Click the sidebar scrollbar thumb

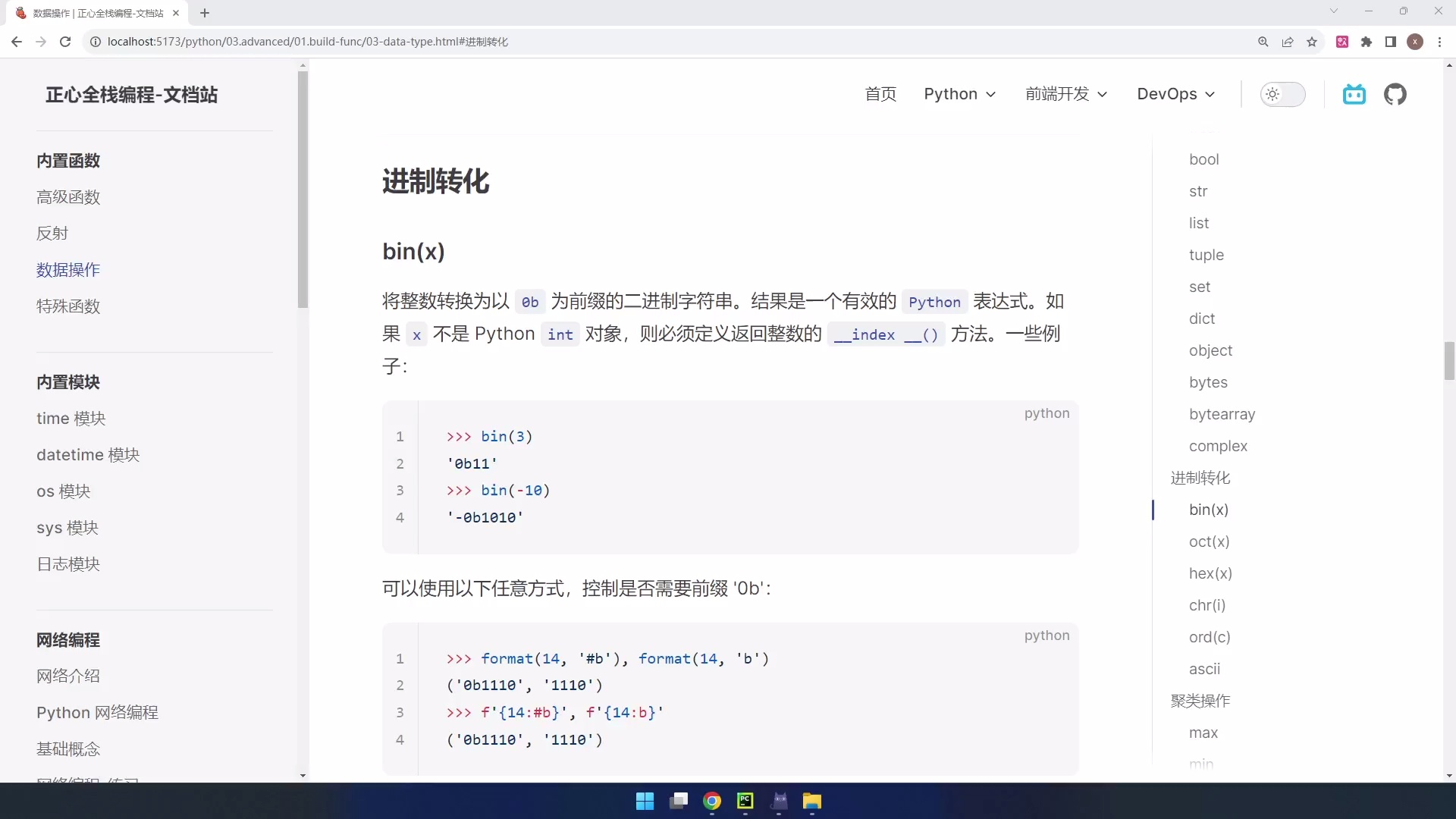point(303,190)
